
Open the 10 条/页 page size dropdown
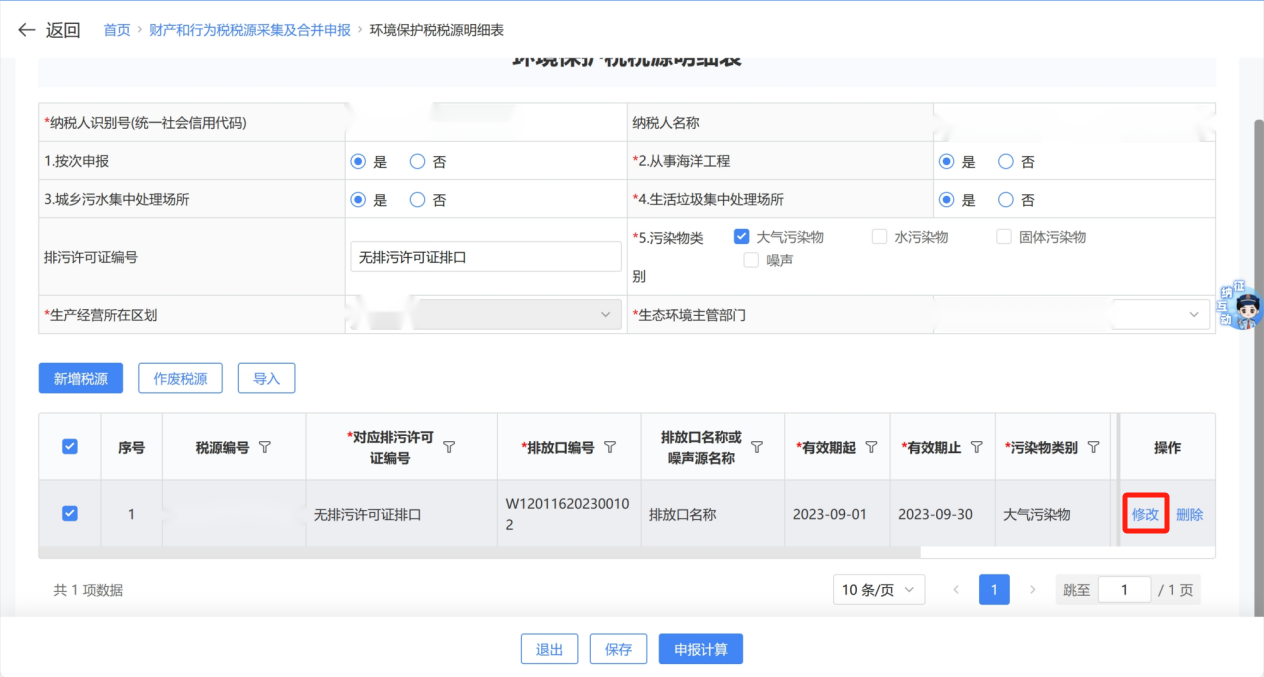[x=878, y=590]
